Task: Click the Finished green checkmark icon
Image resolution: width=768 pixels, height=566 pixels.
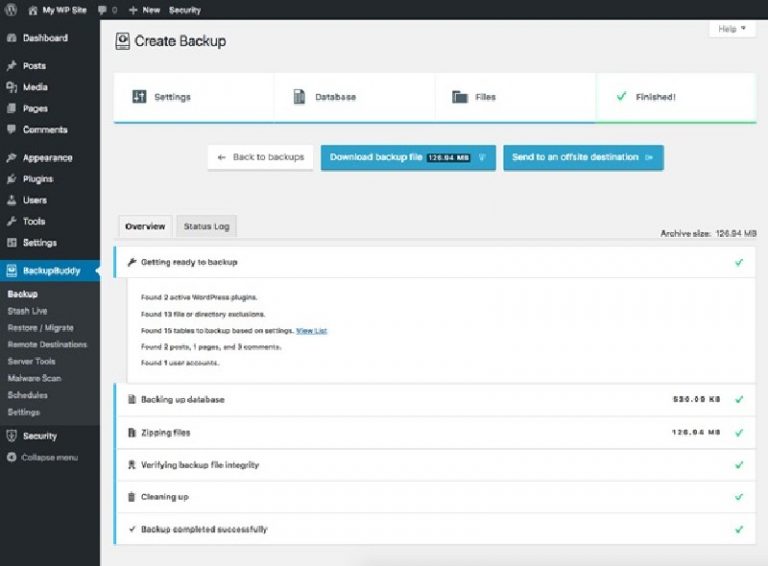Action: [x=621, y=96]
